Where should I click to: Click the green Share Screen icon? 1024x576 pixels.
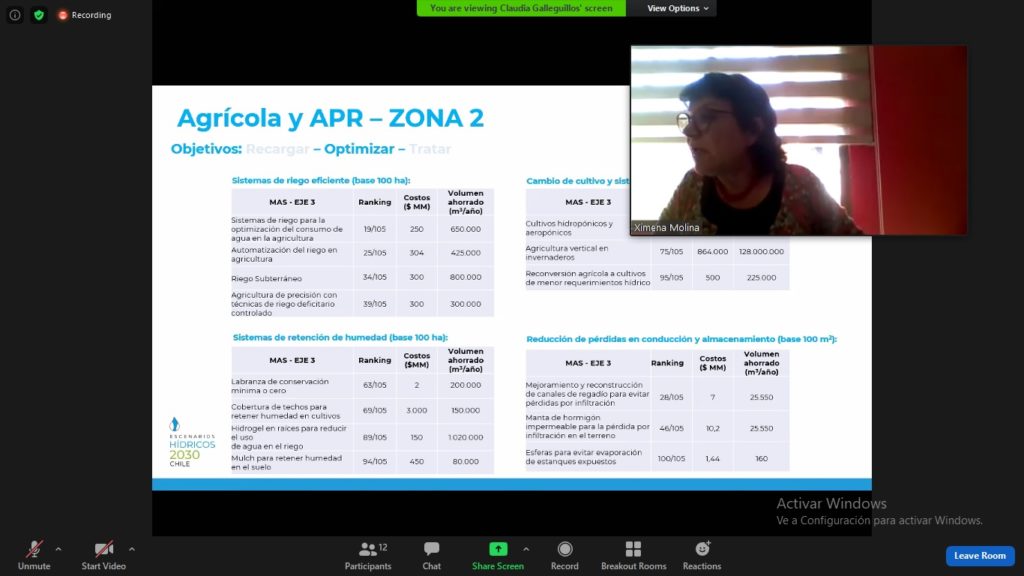point(497,549)
